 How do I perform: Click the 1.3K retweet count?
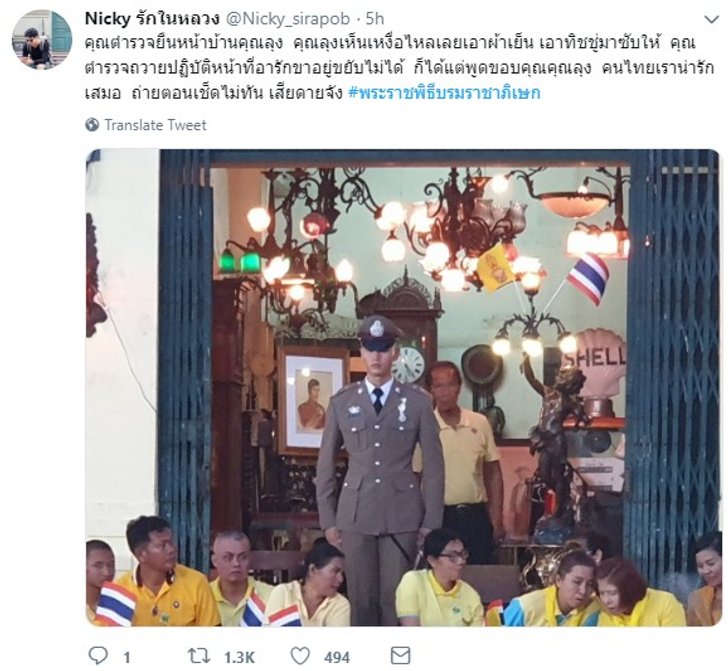point(240,657)
